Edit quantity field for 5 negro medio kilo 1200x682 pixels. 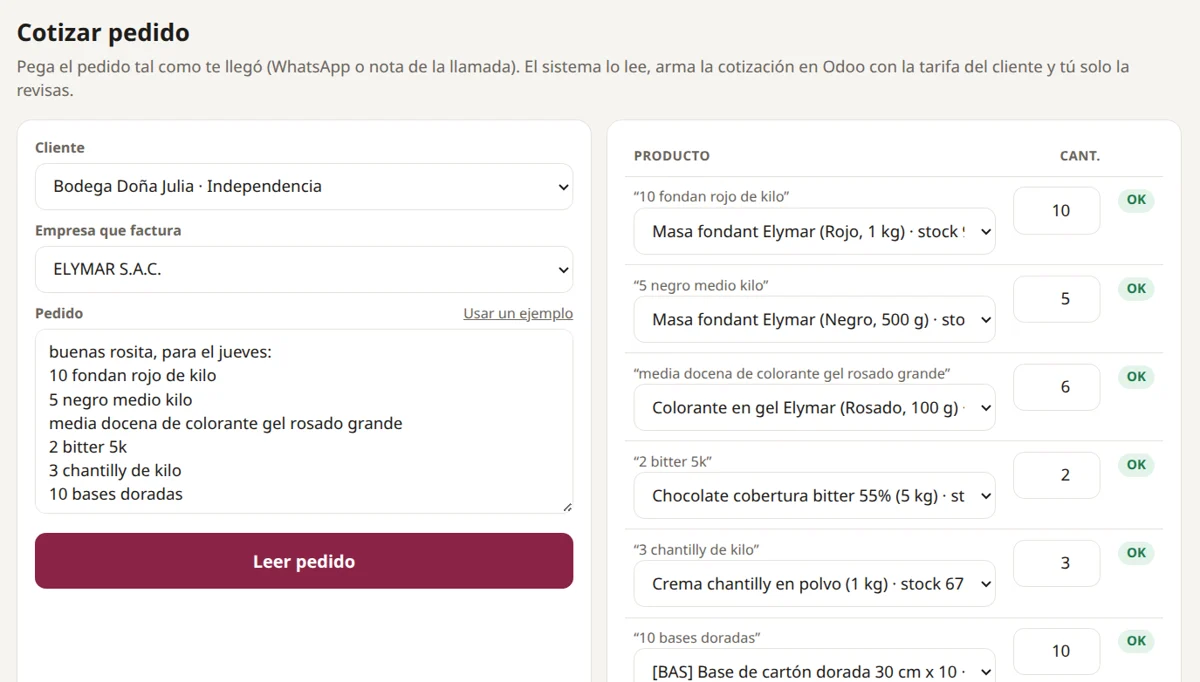1057,299
